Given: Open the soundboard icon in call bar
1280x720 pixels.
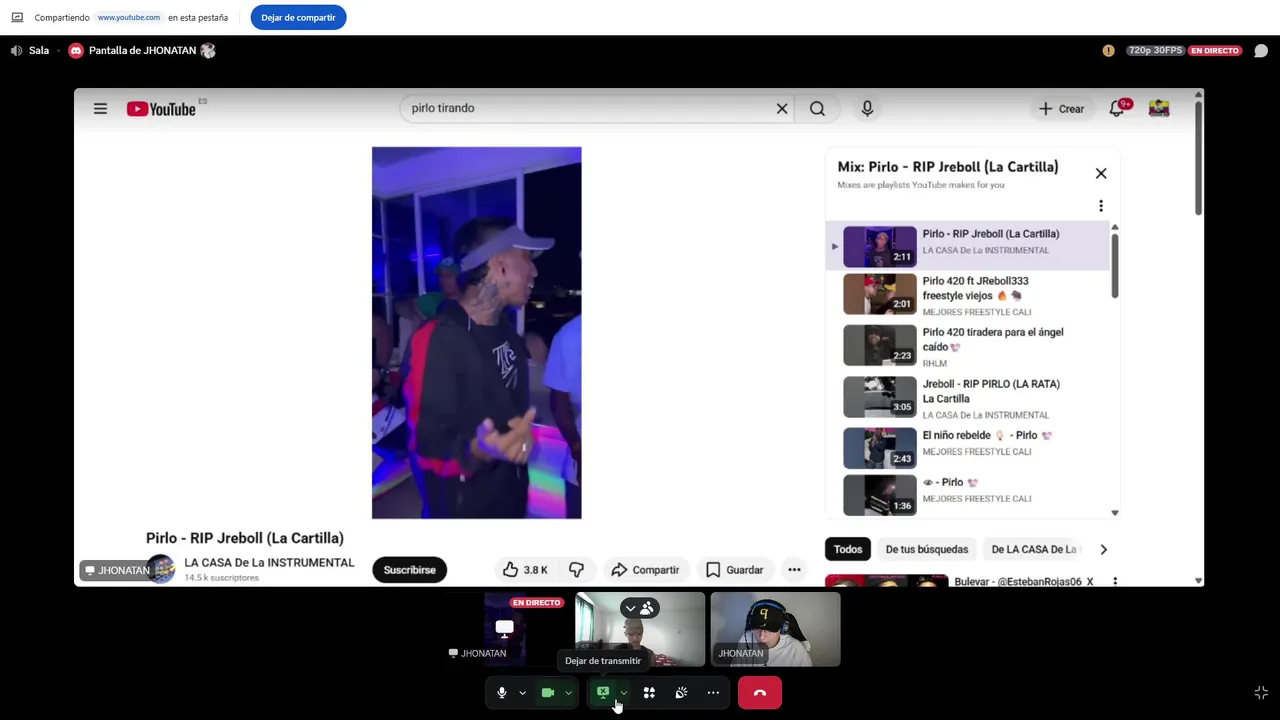Looking at the screenshot, I should coord(681,693).
